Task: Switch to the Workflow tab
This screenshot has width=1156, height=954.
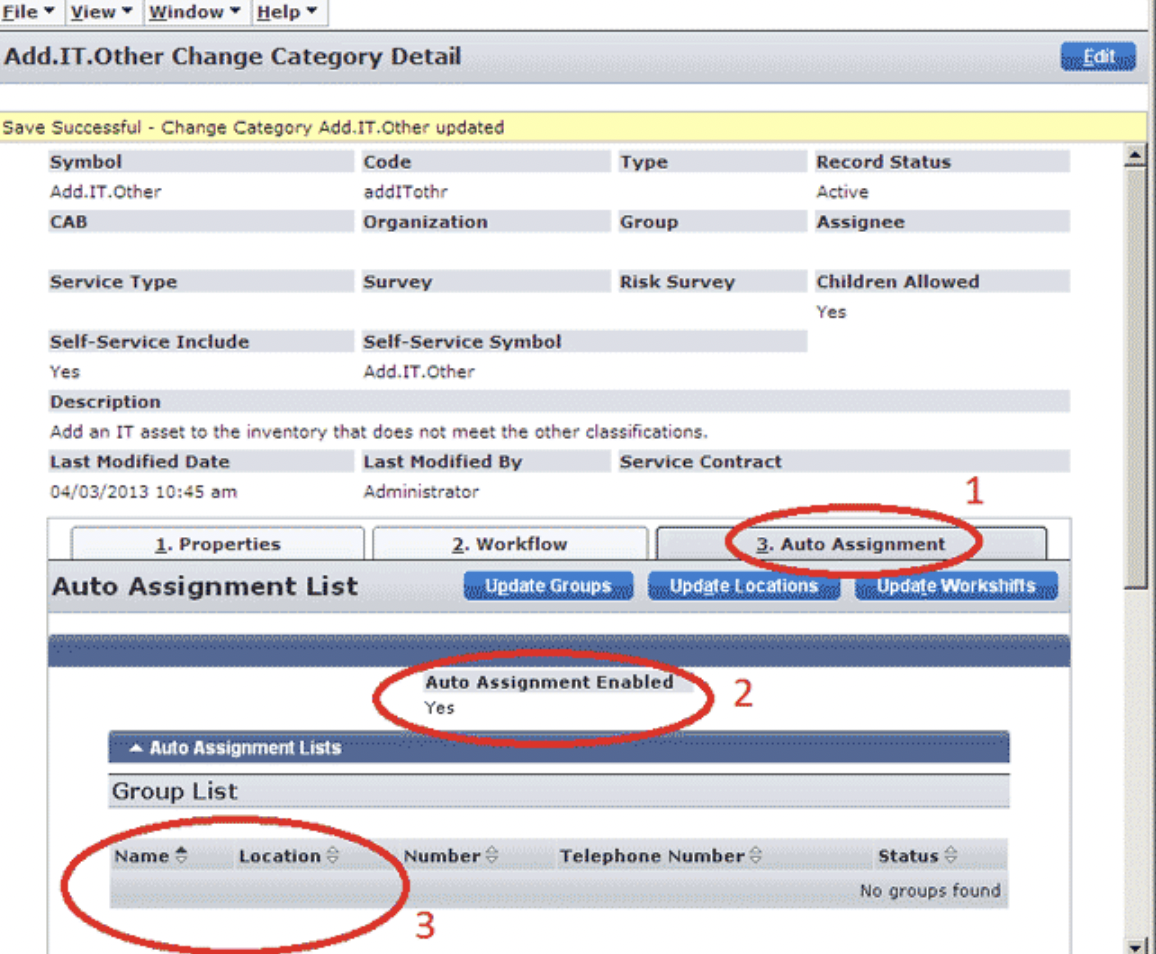Action: coord(510,545)
